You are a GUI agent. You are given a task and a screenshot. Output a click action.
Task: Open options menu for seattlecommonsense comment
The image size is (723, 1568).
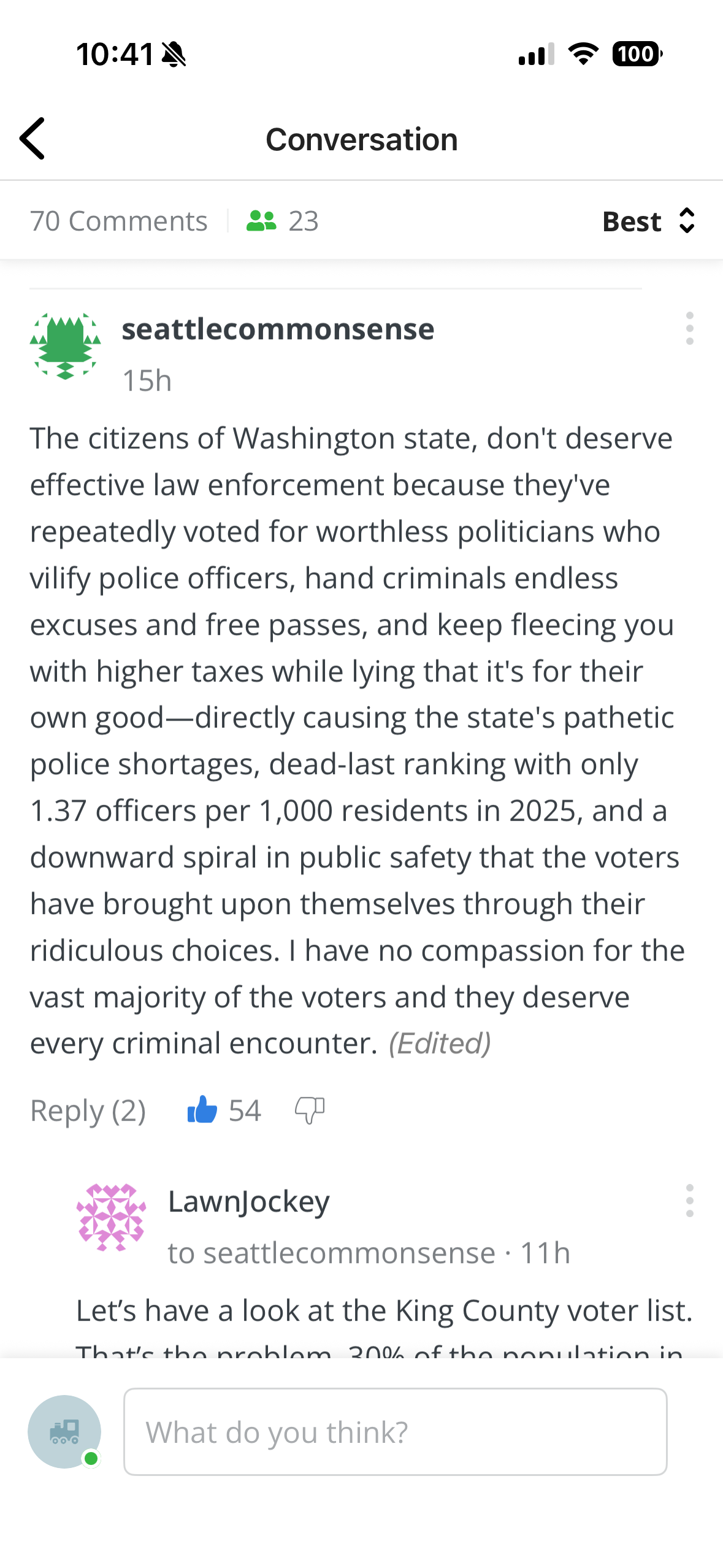click(x=689, y=328)
